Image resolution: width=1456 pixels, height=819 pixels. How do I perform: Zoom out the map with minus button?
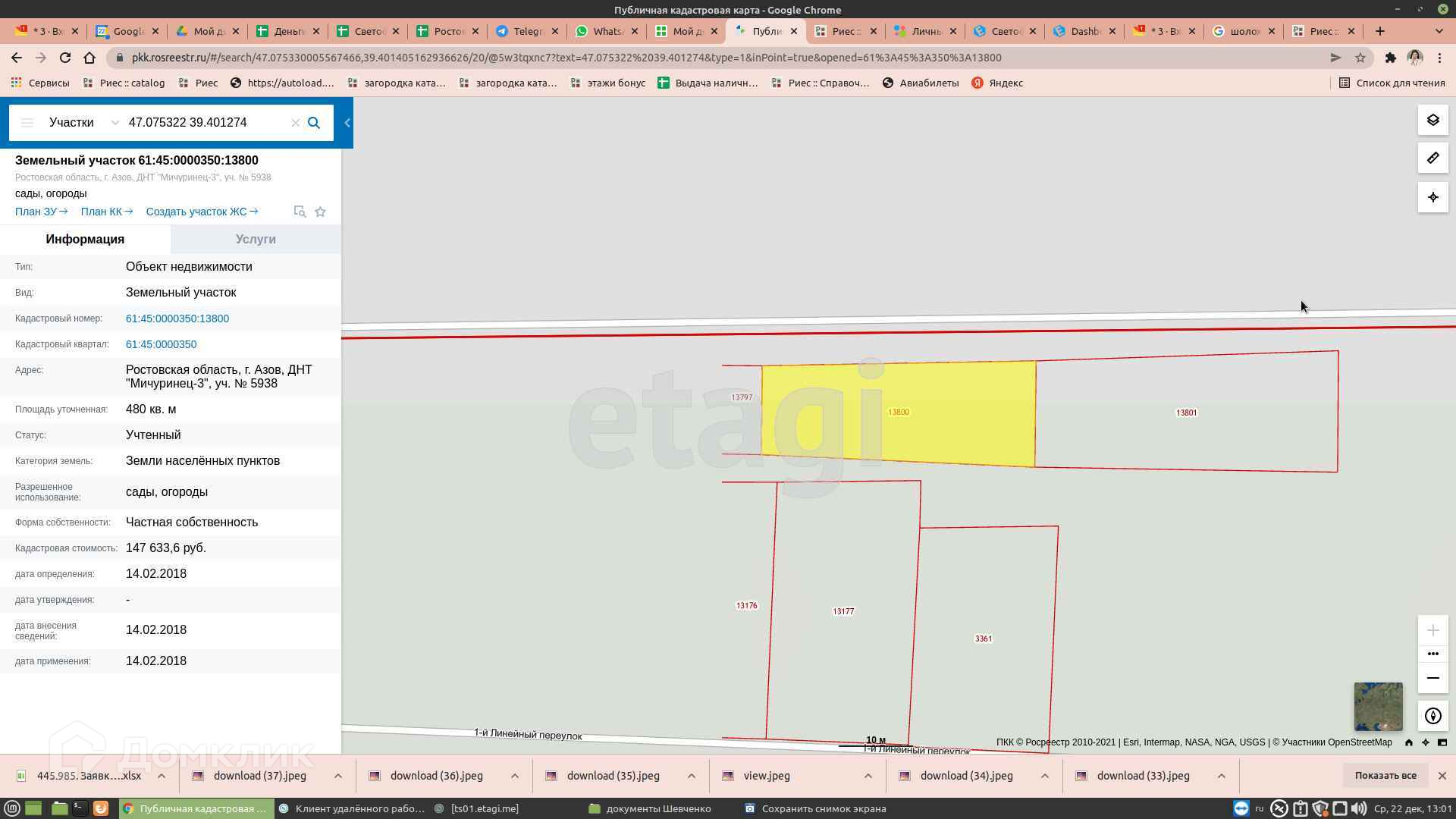[1432, 678]
